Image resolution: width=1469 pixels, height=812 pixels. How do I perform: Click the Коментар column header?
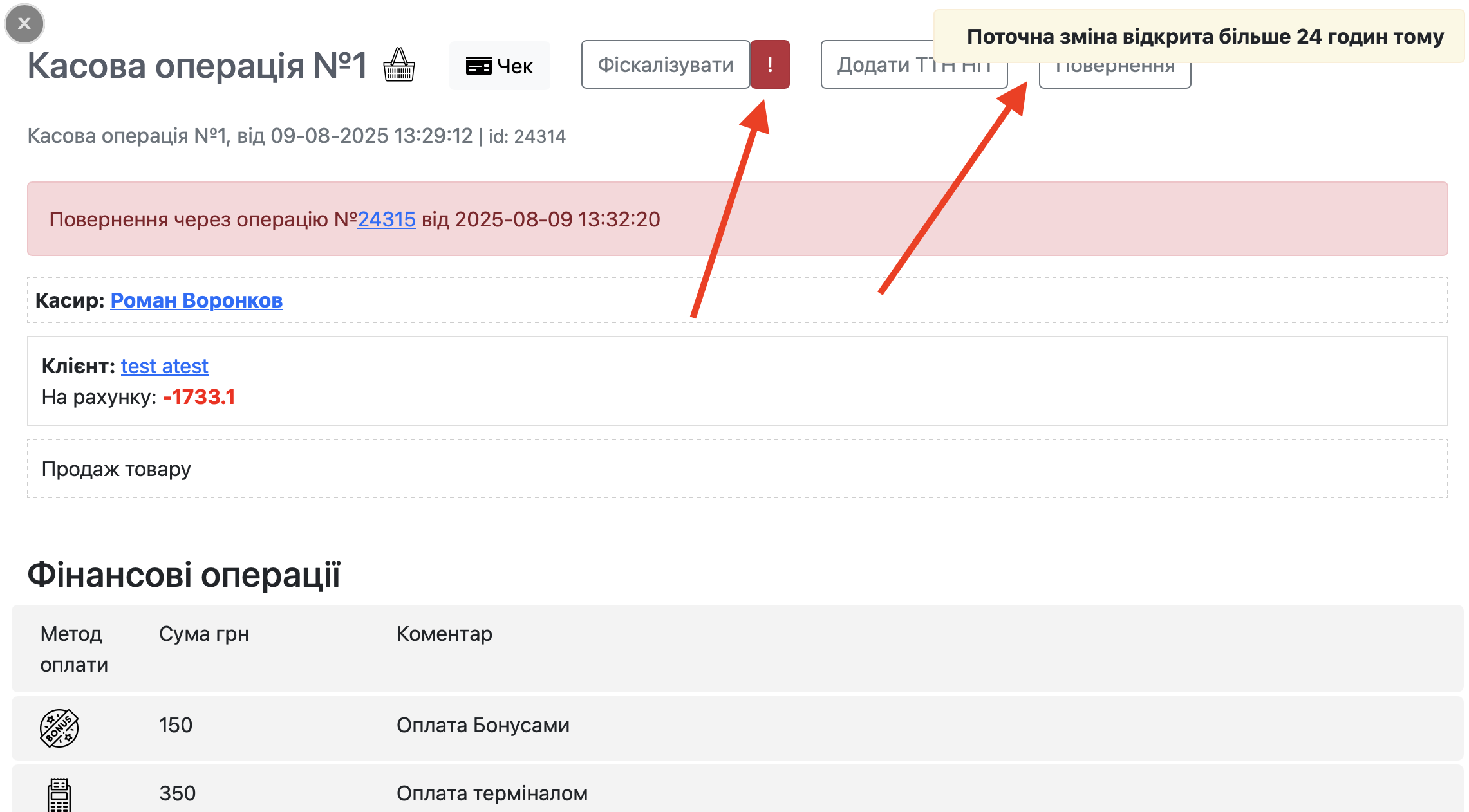point(444,634)
